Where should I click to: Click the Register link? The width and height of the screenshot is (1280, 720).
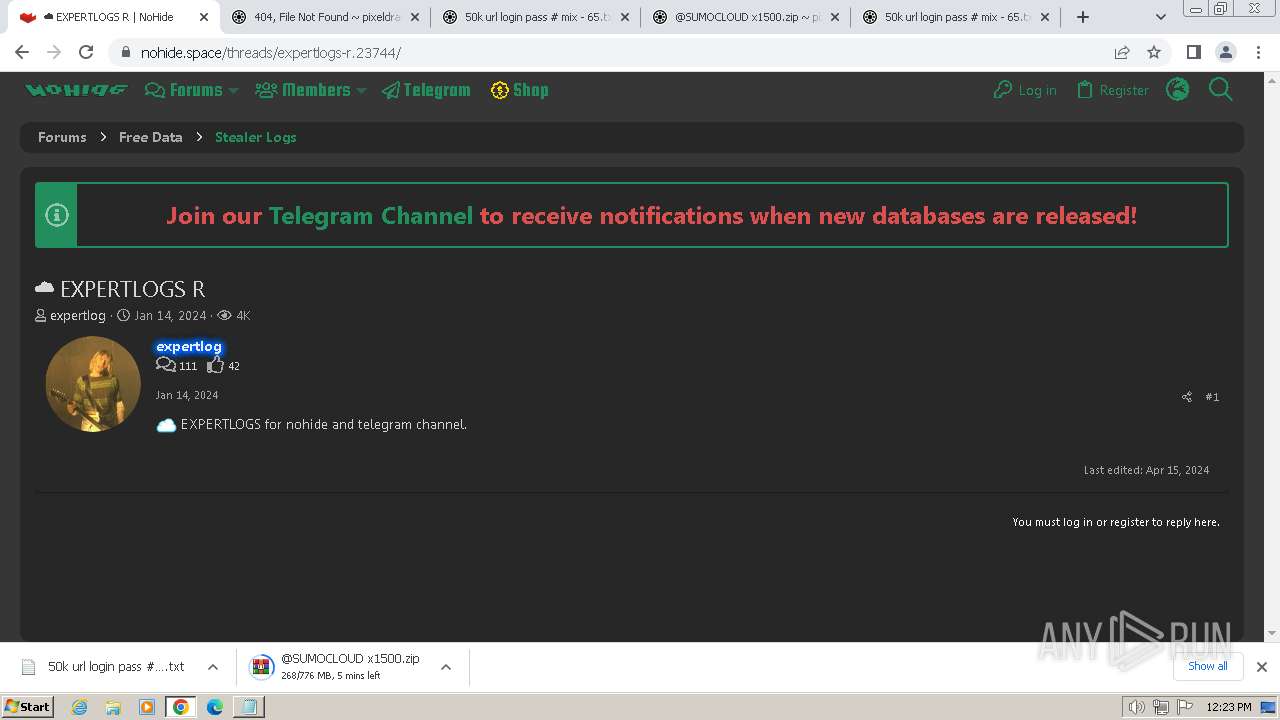(1113, 90)
